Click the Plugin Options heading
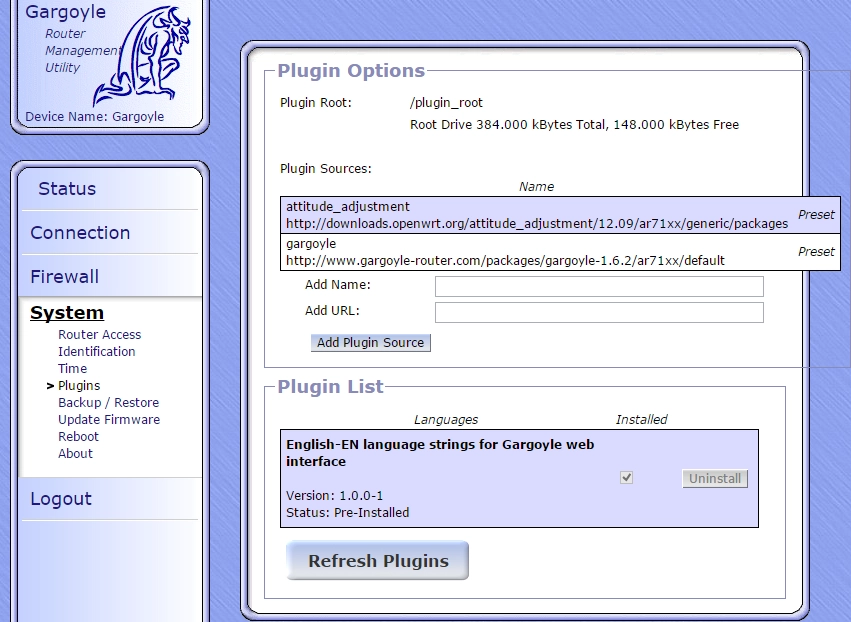Screen dimensions: 851x622 click(351, 71)
